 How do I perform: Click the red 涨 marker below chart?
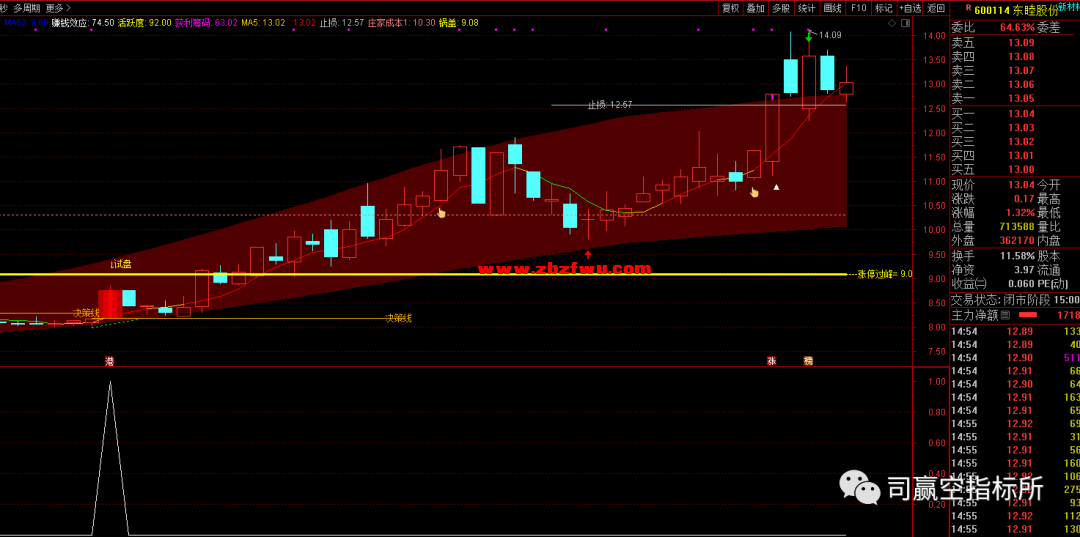point(771,361)
